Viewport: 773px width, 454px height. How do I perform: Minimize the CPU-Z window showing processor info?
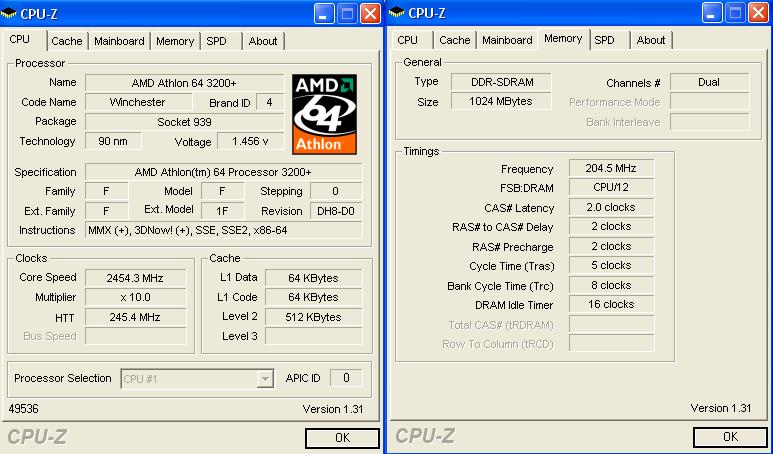click(324, 13)
